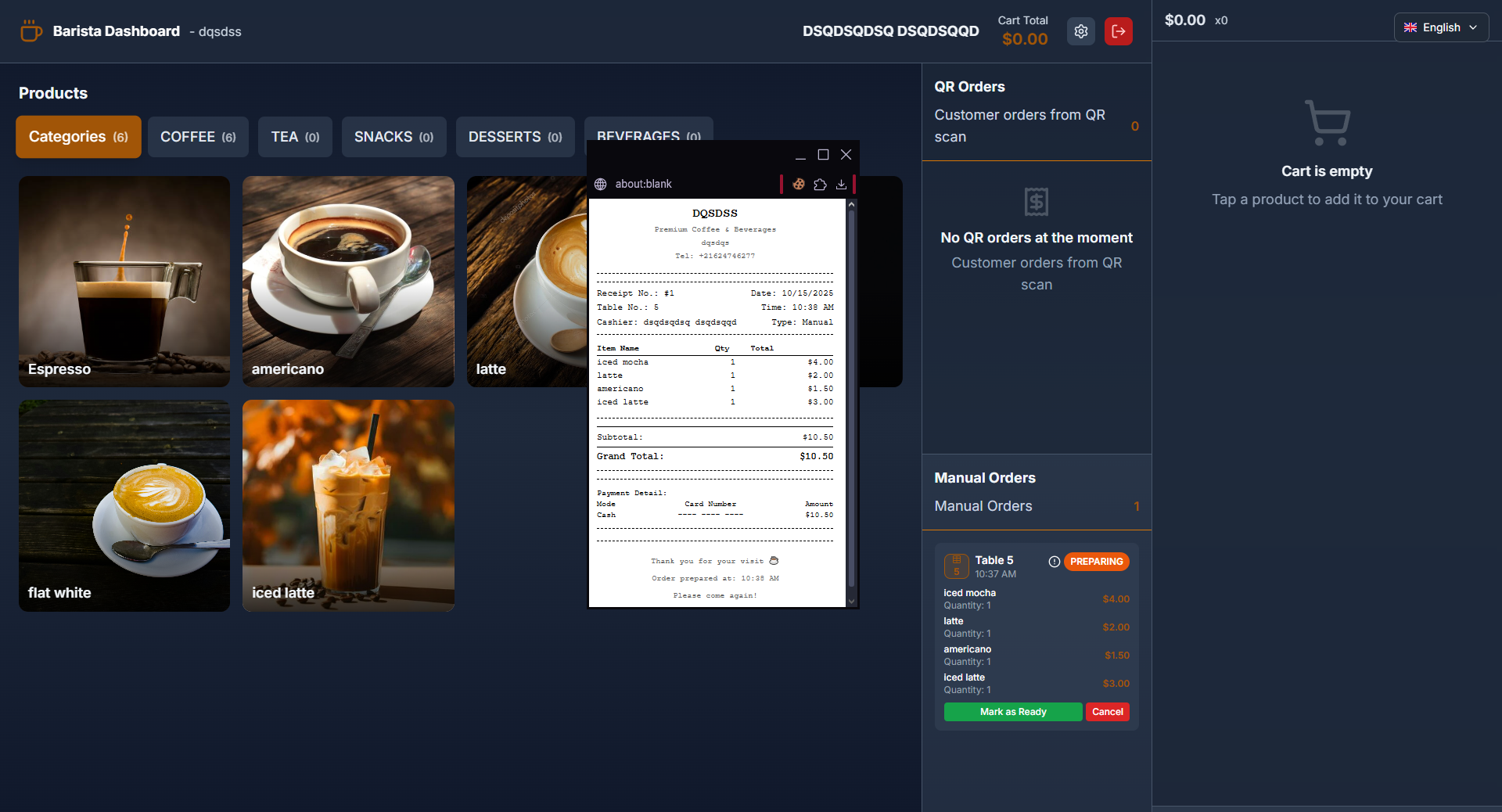Click the QR Orders heading

(x=969, y=87)
